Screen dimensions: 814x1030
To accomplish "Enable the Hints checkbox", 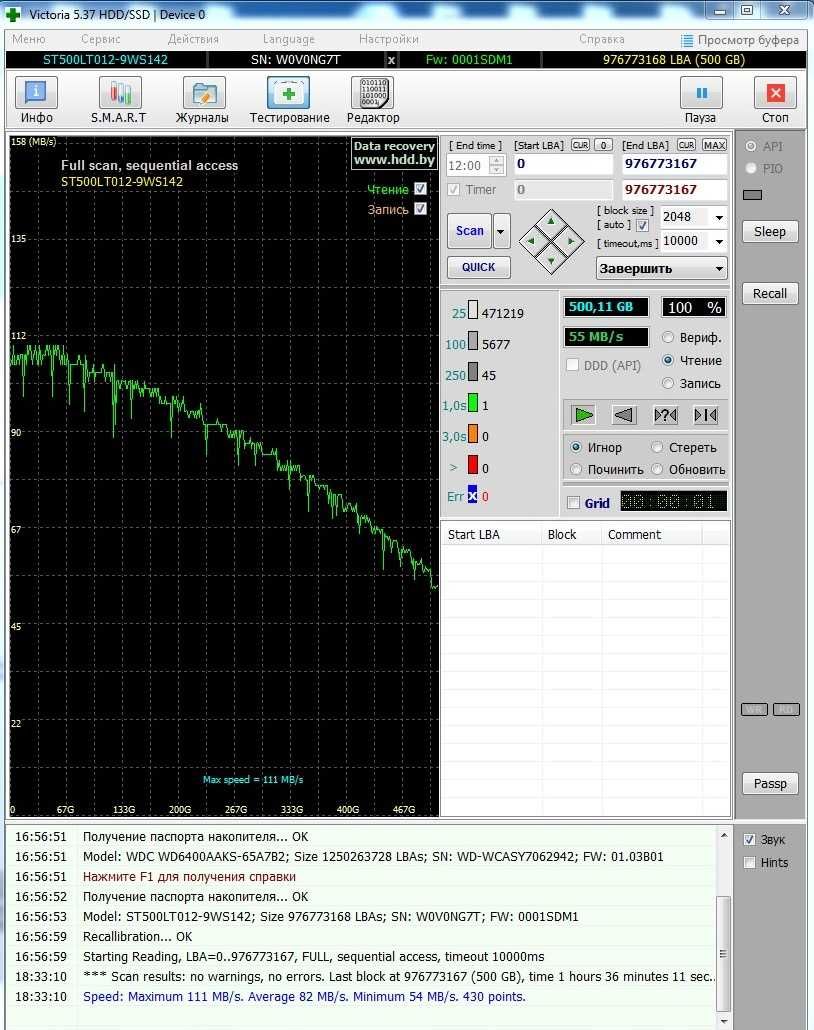I will point(750,862).
